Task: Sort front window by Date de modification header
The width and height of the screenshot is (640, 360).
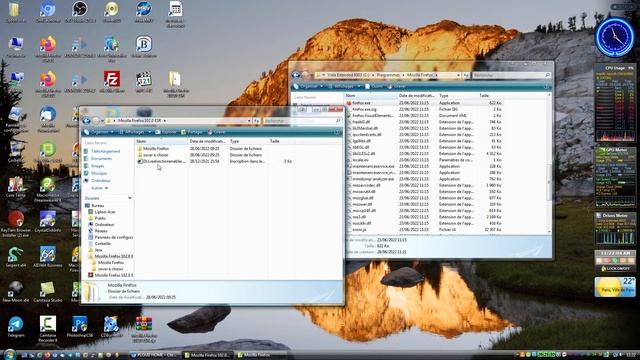Action: (207, 141)
